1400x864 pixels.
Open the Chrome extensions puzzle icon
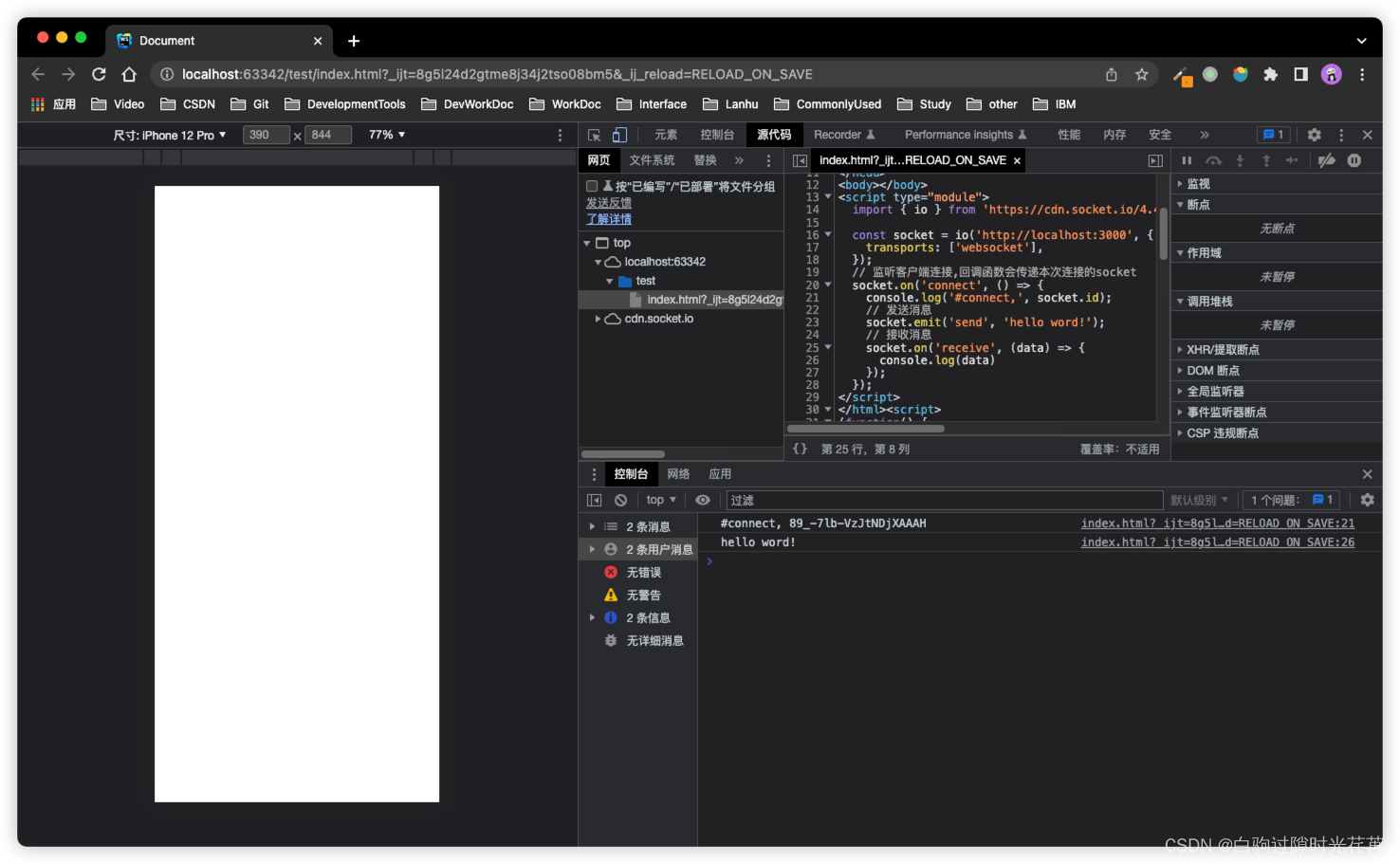click(x=1270, y=74)
